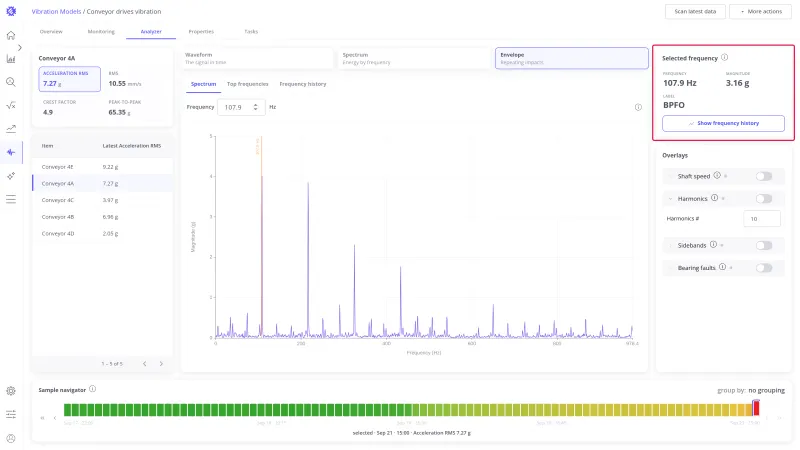
Task: Click the Harmonics # field showing 10
Action: coord(762,218)
